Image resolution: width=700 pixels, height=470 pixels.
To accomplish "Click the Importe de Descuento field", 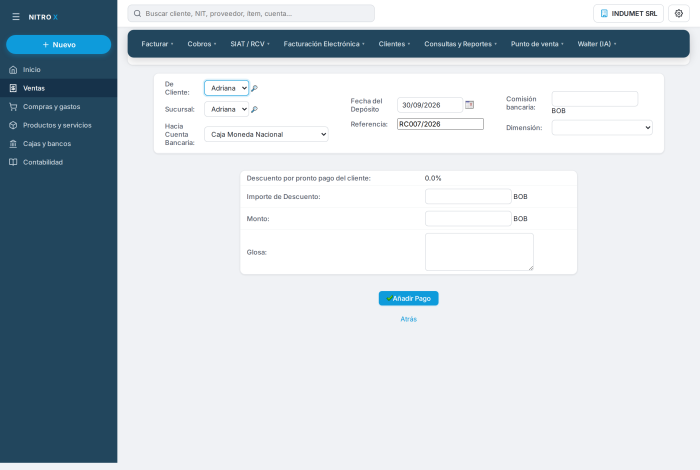I will pos(468,196).
